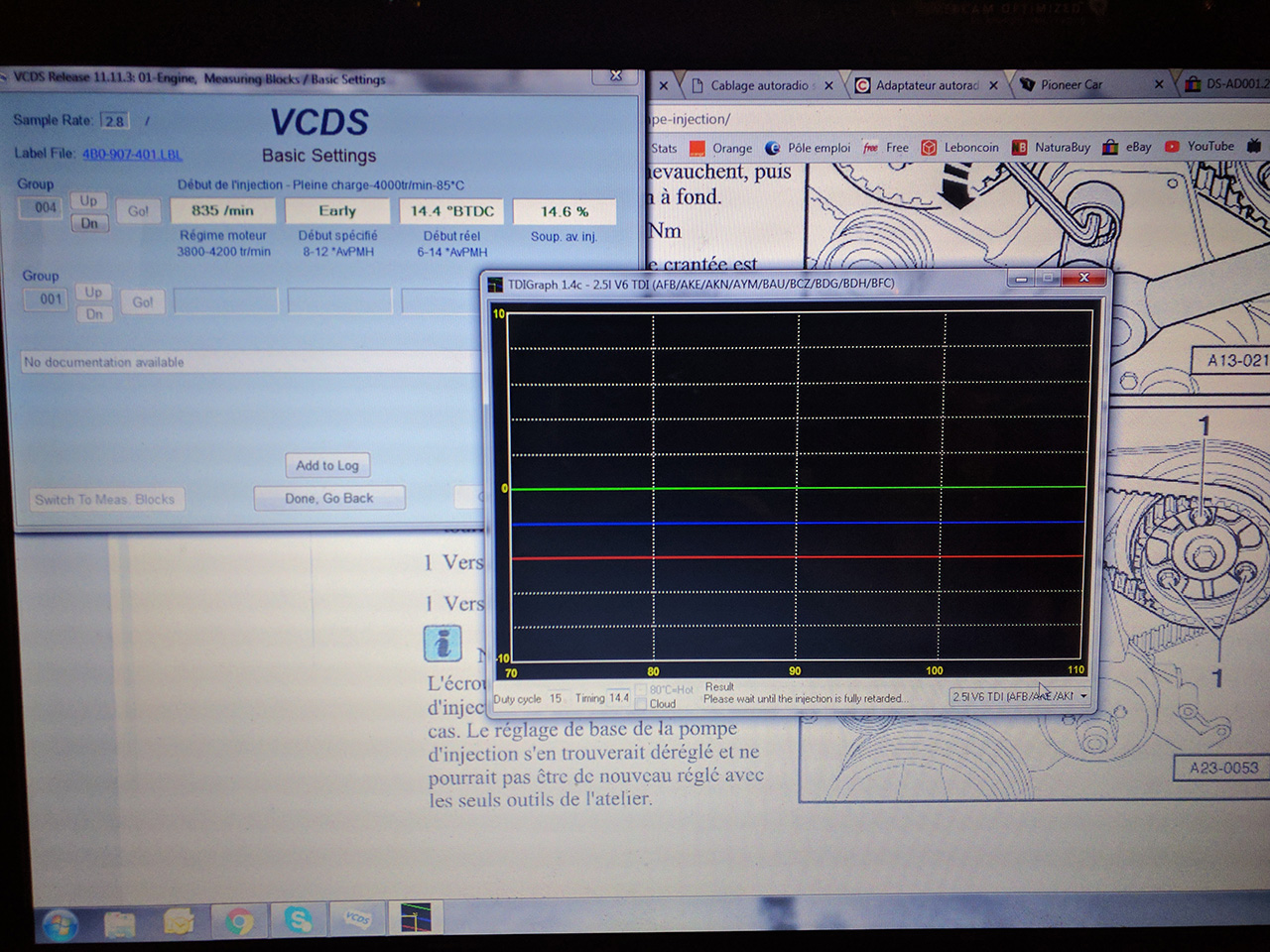Viewport: 1270px width, 952px height.
Task: Click the Skype icon in the taskbar
Action: point(298,920)
